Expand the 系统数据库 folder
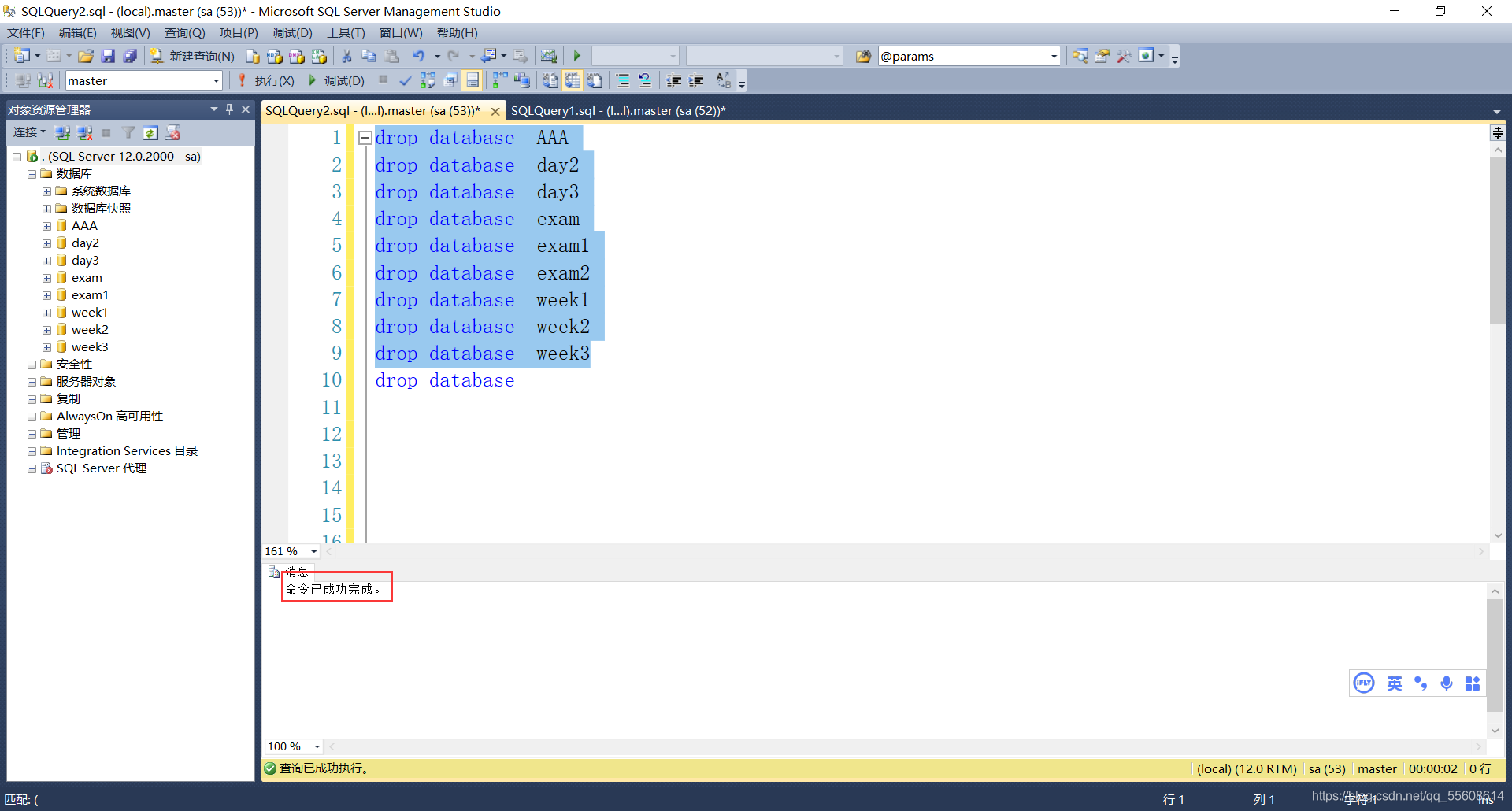The image size is (1512, 811). (x=46, y=191)
